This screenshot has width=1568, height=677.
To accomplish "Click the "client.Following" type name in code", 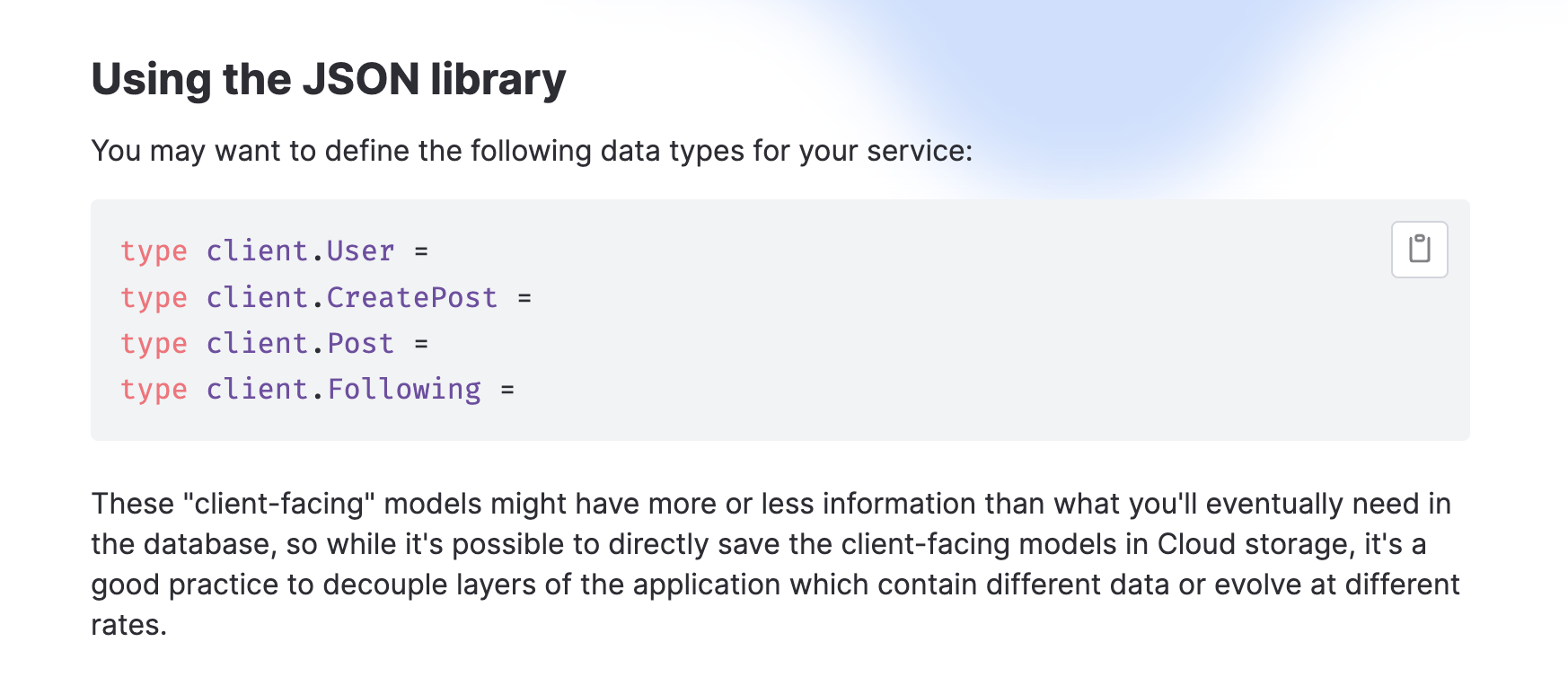I will (x=343, y=390).
